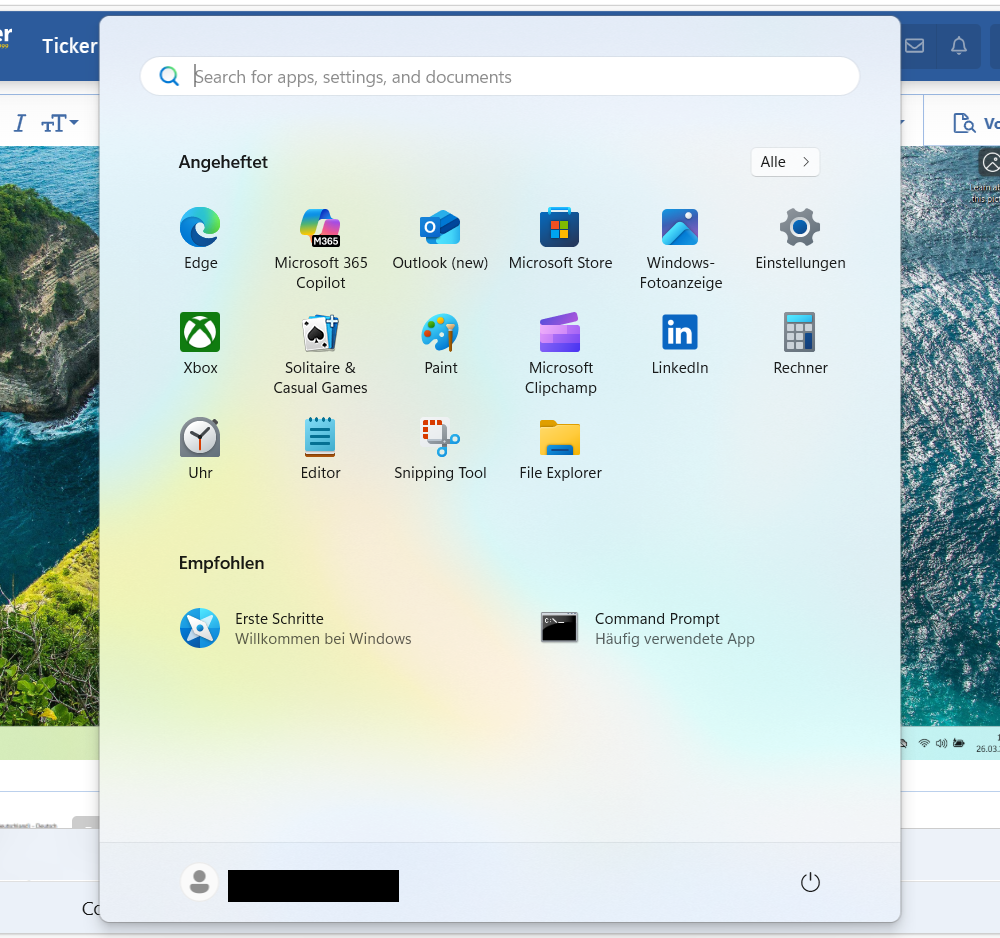This screenshot has height=938, width=1000.
Task: Toggle italic formatting in background editor
Action: coord(20,122)
